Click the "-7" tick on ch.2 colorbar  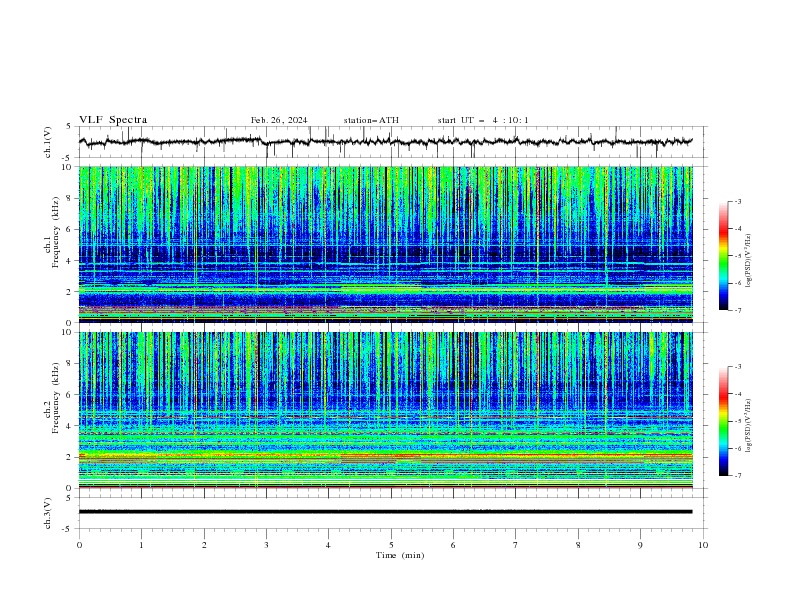pyautogui.click(x=738, y=475)
